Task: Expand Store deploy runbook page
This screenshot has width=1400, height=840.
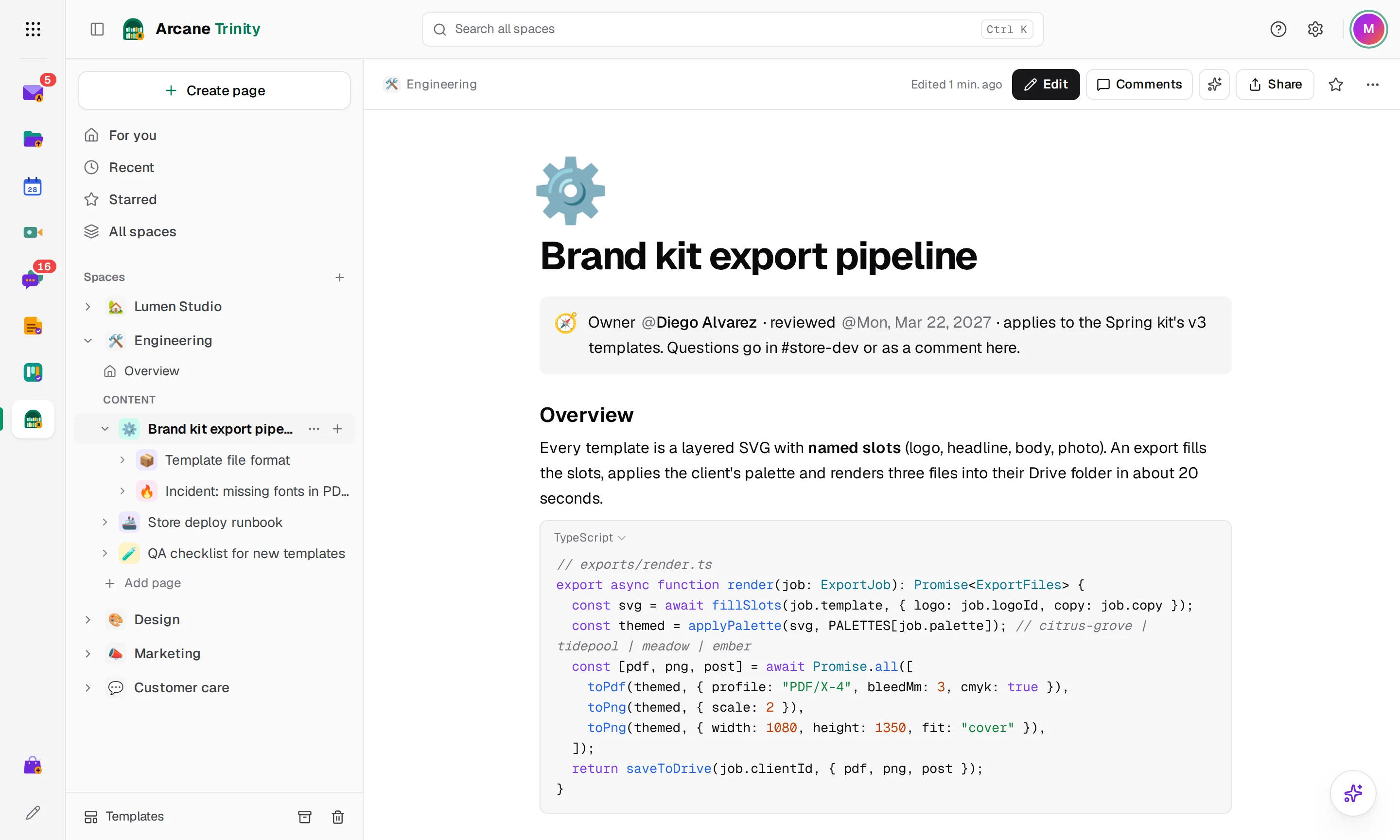Action: [105, 522]
